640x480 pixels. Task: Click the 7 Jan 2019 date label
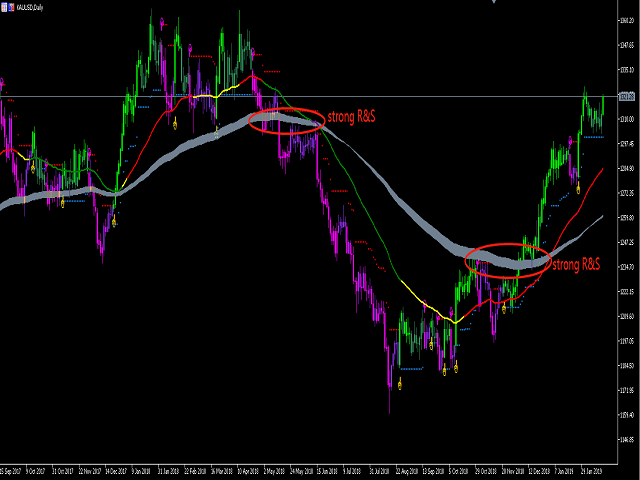[x=564, y=471]
